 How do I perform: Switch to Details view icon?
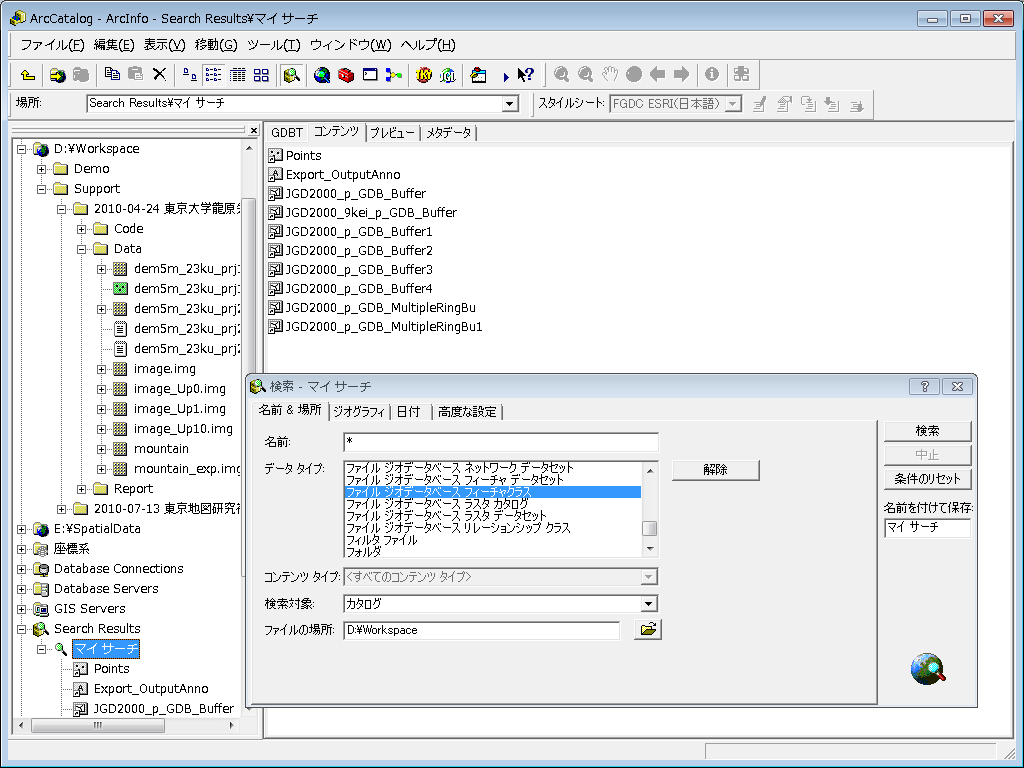coord(237,74)
